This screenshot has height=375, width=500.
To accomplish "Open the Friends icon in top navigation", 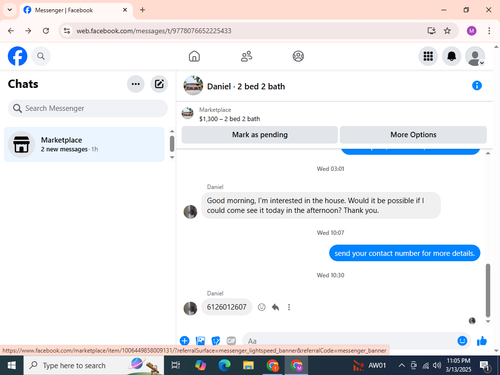I will (x=246, y=56).
